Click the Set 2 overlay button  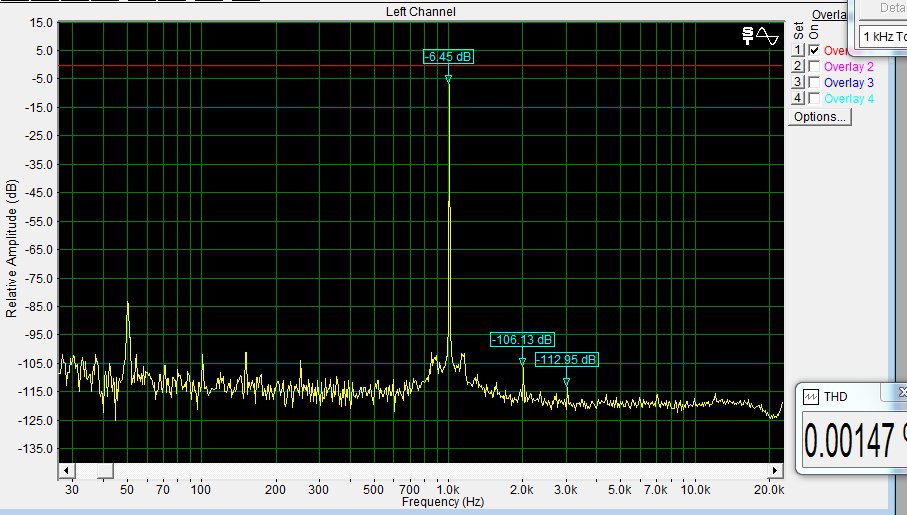pos(798,66)
